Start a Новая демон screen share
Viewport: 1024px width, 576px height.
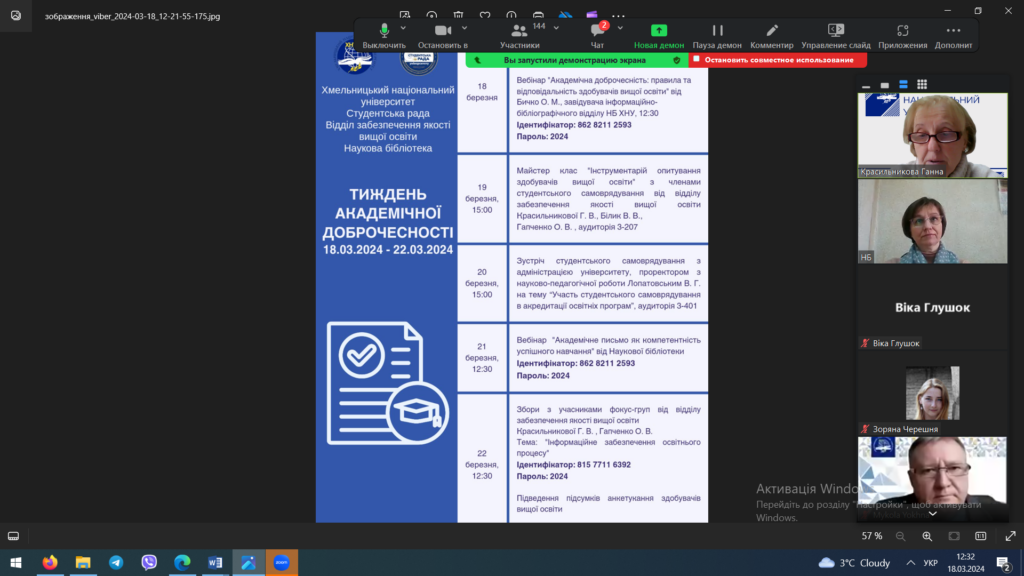pos(659,31)
